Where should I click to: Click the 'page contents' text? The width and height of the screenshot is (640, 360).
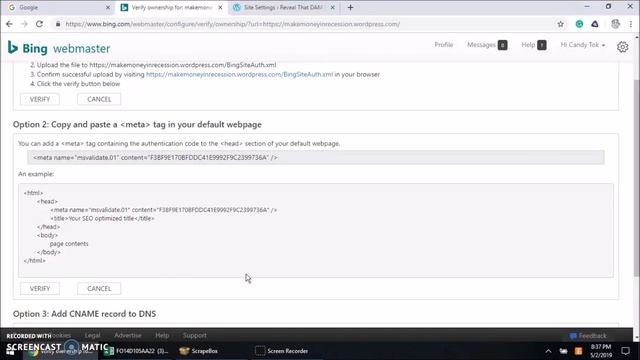[69, 244]
